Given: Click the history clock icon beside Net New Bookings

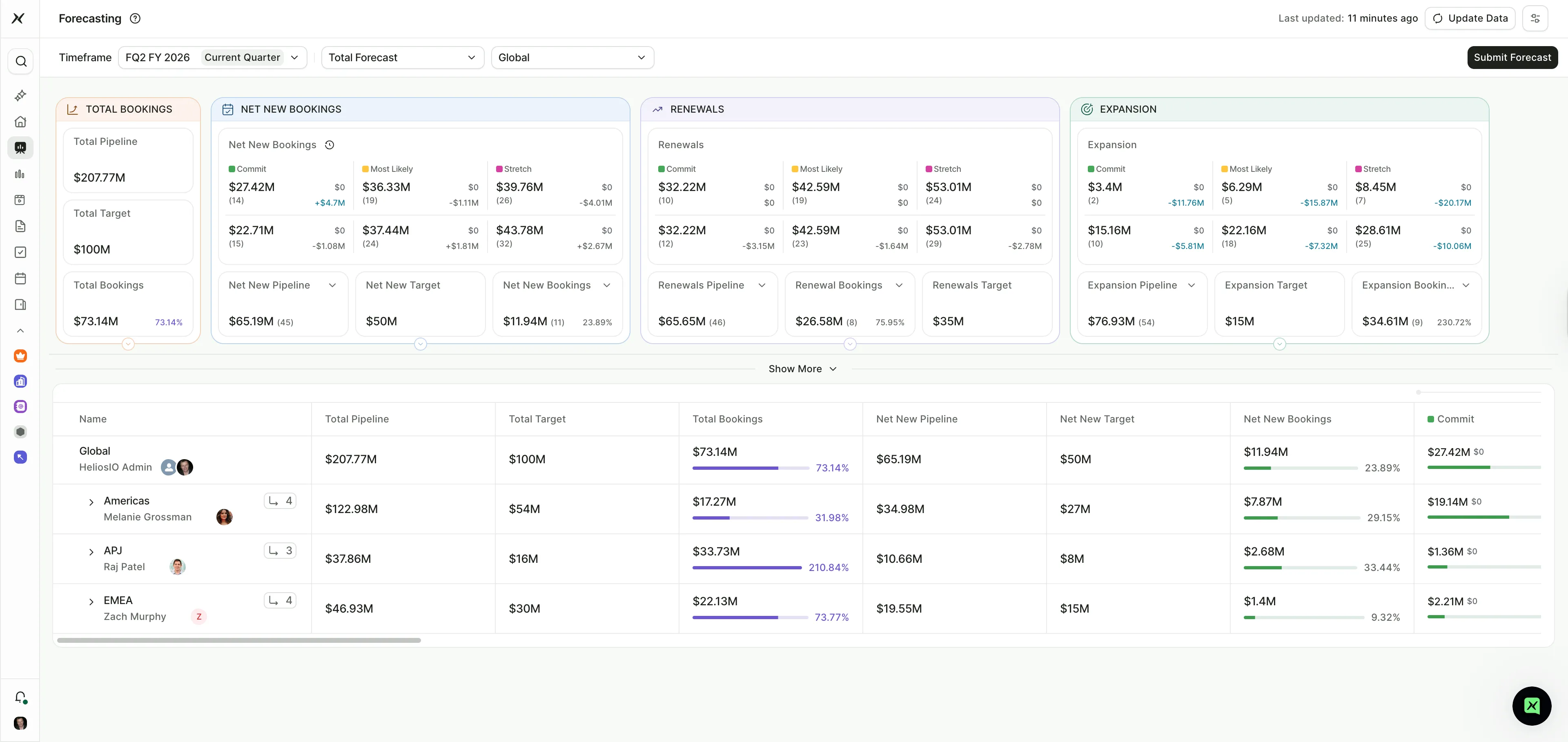Looking at the screenshot, I should (x=330, y=145).
